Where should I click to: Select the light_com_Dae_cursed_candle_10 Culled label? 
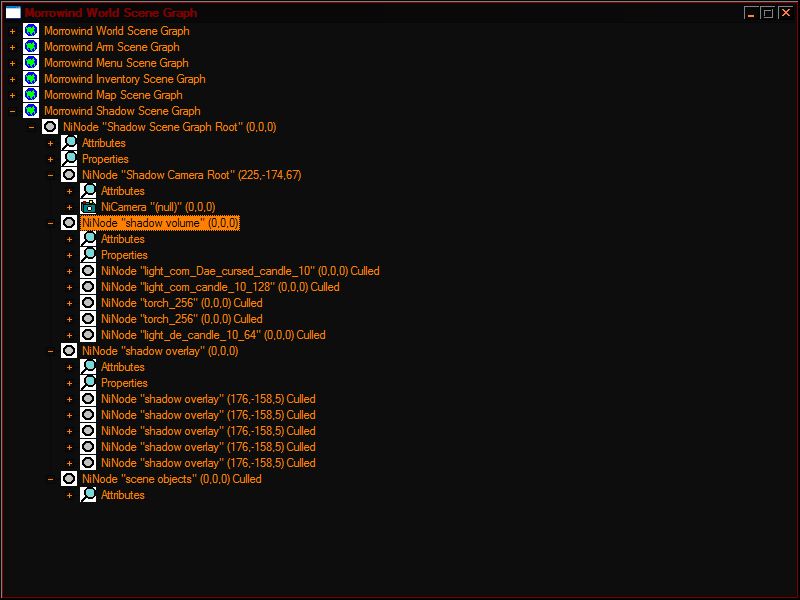click(x=240, y=271)
